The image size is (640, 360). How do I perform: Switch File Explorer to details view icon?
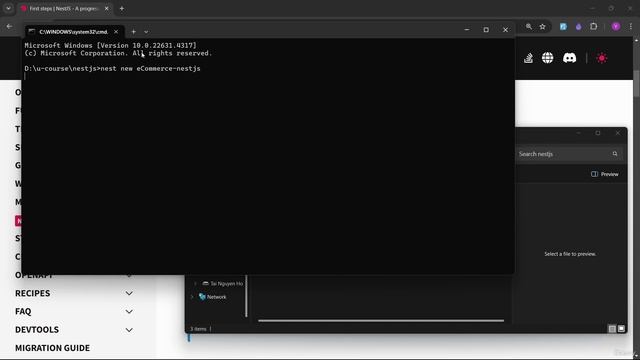pos(612,329)
